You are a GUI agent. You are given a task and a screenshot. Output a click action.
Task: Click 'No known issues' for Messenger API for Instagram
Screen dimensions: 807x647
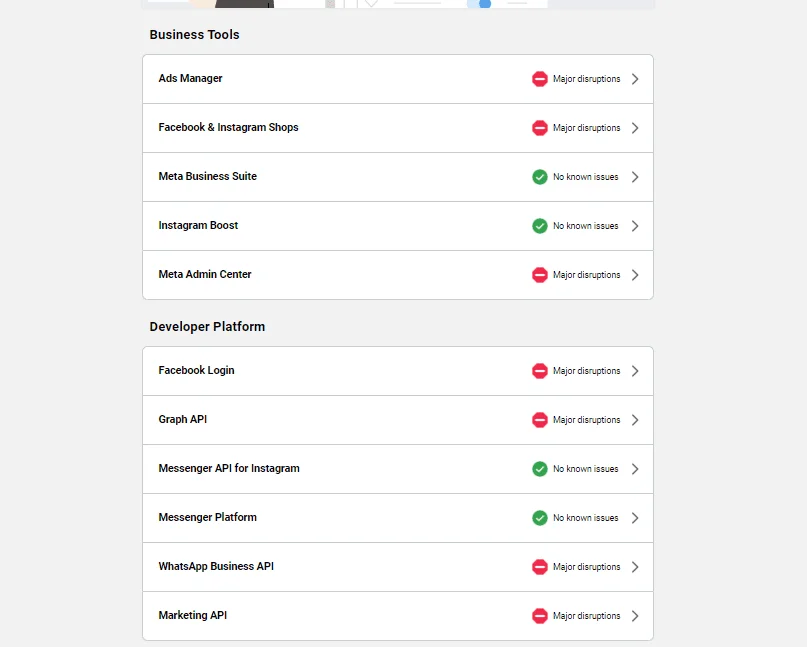[585, 469]
